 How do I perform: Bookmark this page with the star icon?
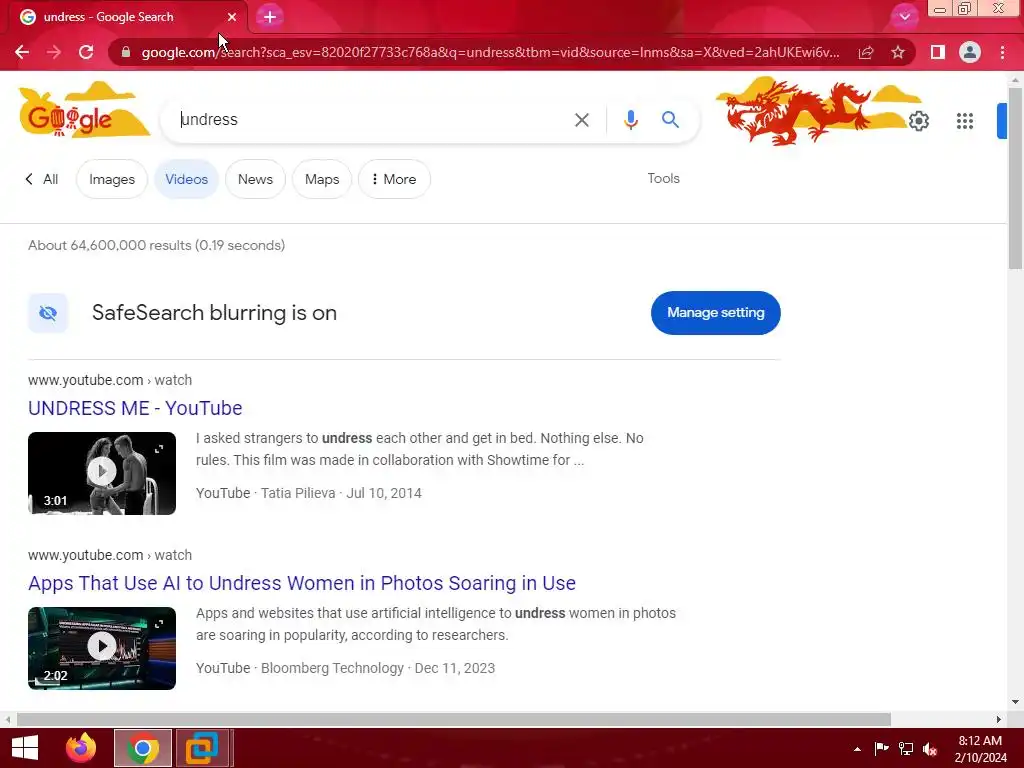(898, 52)
